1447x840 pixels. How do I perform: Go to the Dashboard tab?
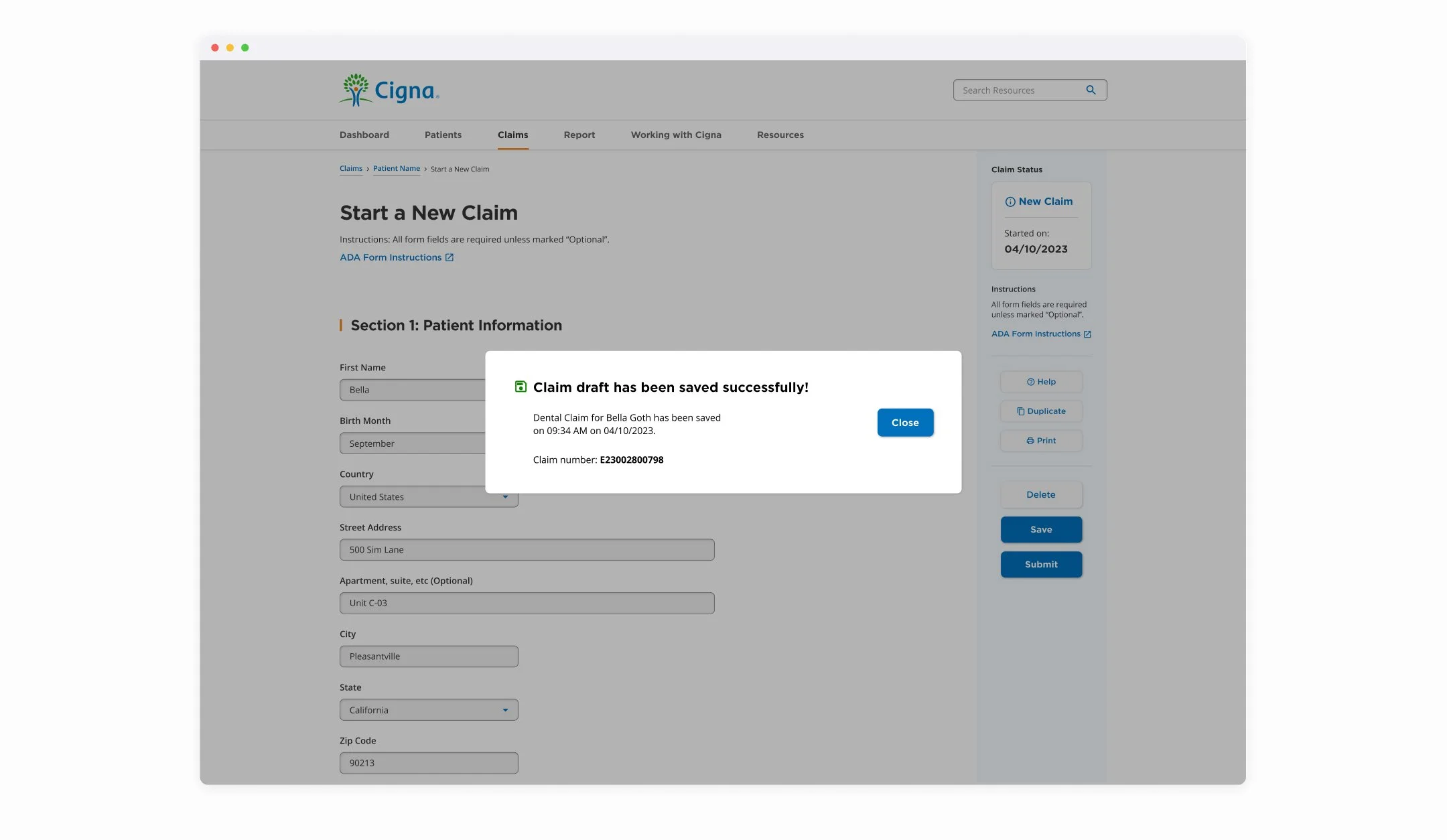(364, 135)
